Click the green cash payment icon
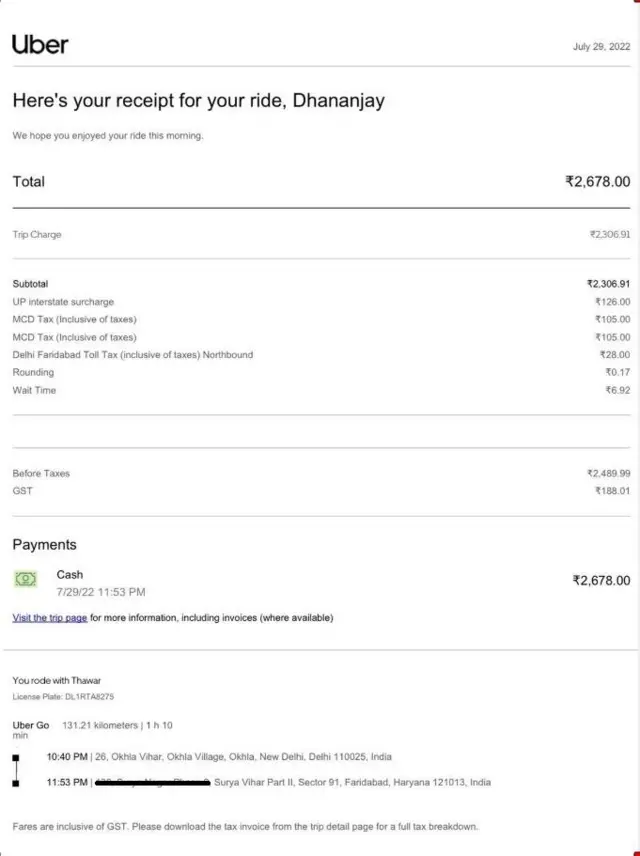The image size is (640, 856). point(25,579)
